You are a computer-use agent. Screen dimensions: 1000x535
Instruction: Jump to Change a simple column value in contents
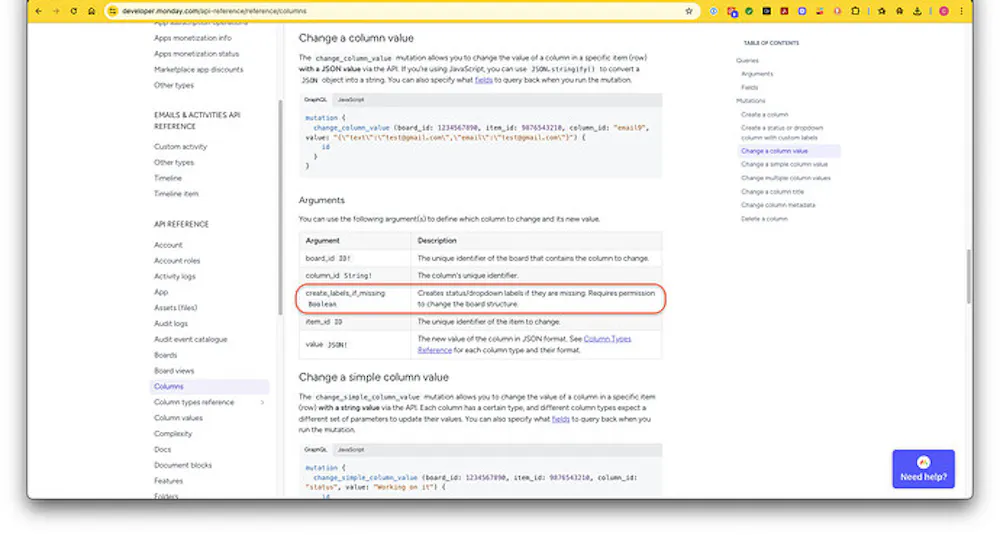(784, 165)
